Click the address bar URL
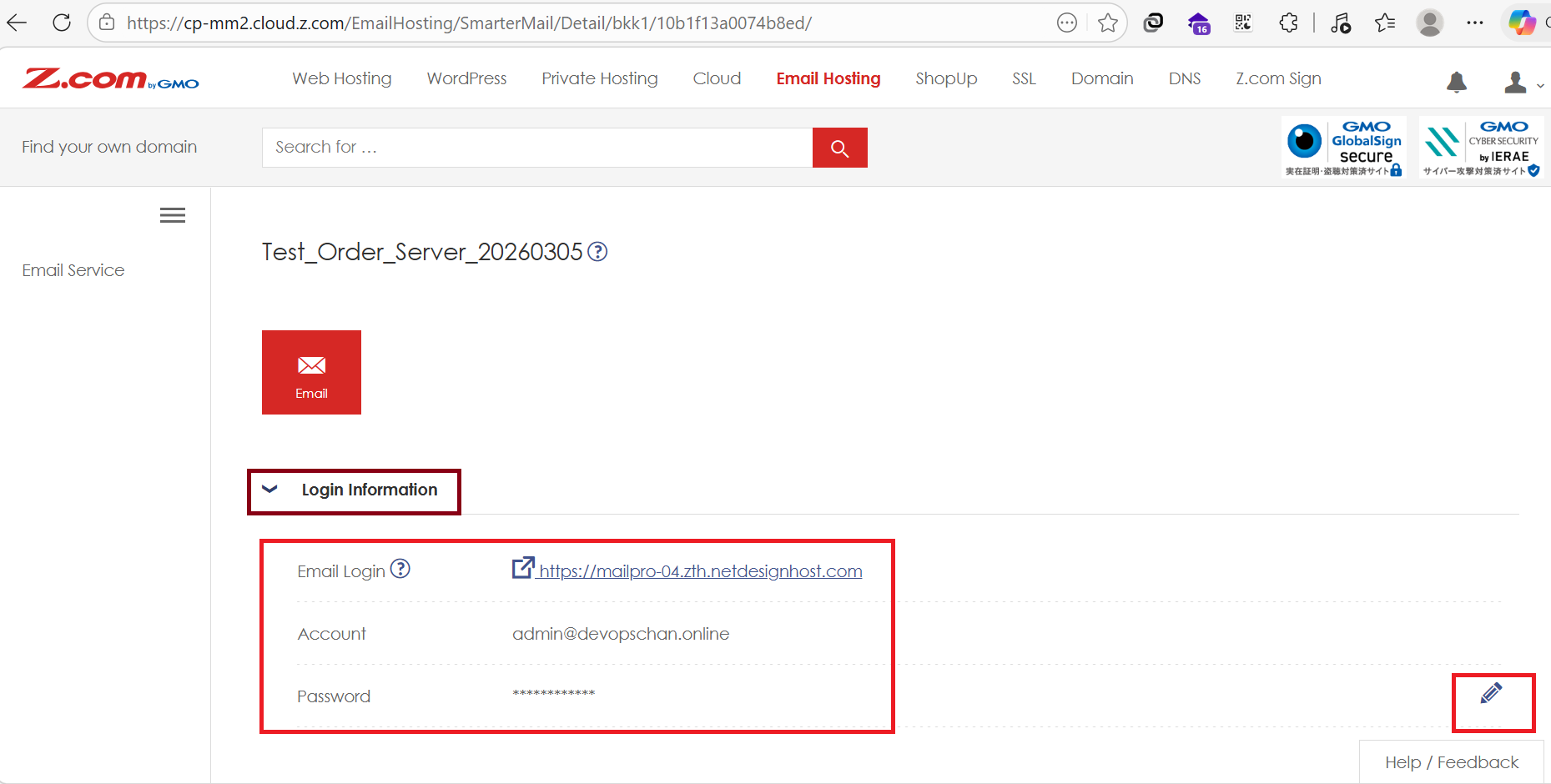Viewport: 1551px width, 784px height. tap(469, 23)
